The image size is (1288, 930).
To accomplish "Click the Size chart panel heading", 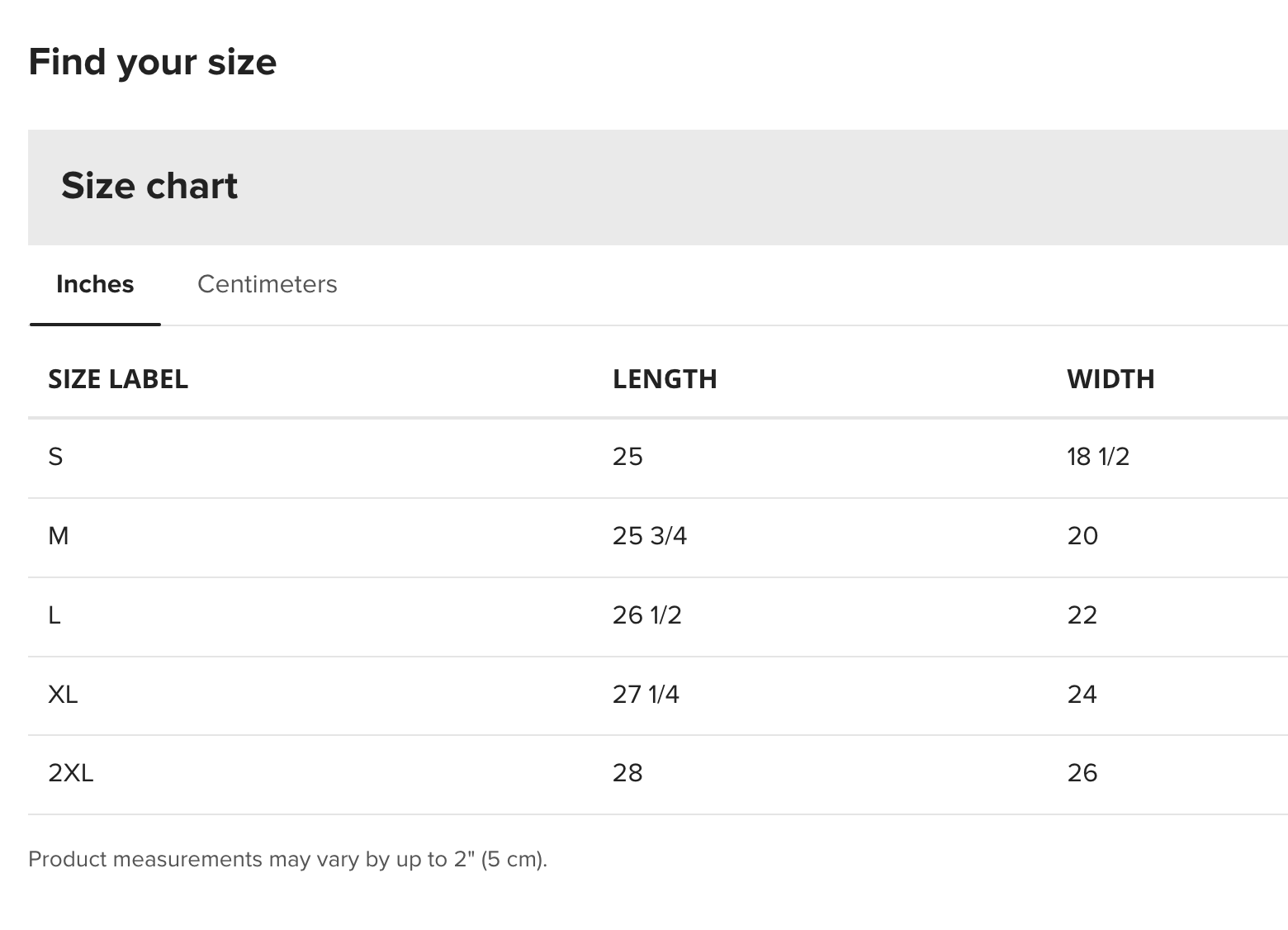I will 149,186.
